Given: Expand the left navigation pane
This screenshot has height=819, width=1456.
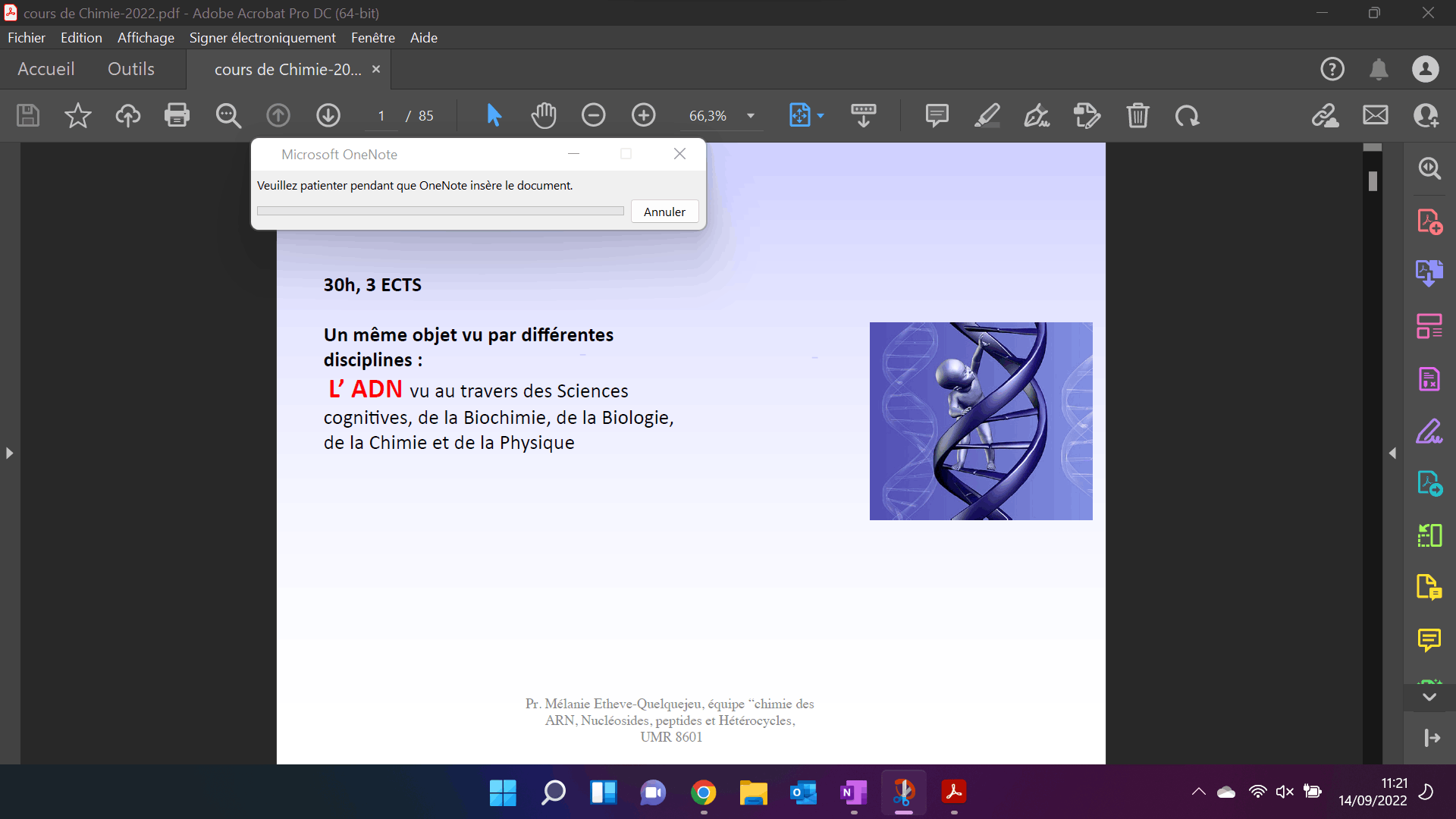Looking at the screenshot, I should click(9, 453).
